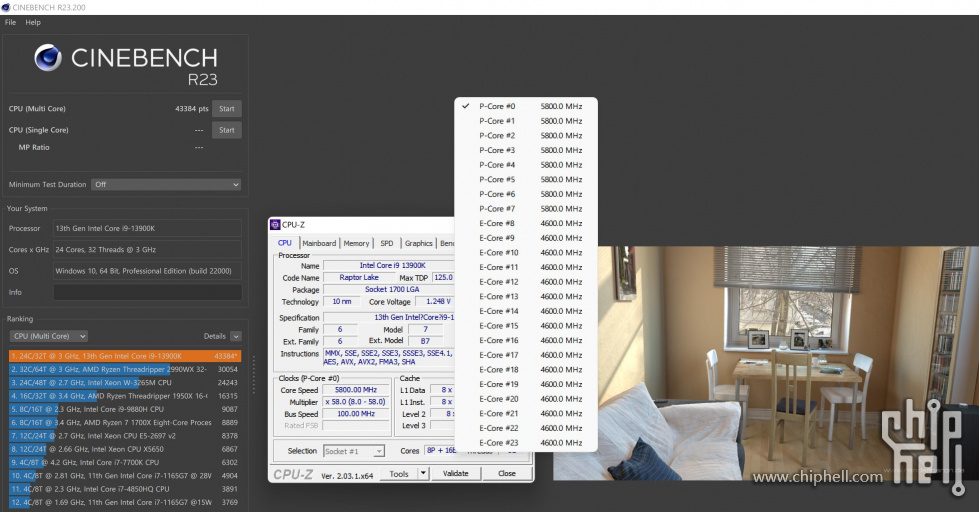The height and width of the screenshot is (512, 979).
Task: Click the Core Voltage 1.248 V value
Action: coord(436,302)
